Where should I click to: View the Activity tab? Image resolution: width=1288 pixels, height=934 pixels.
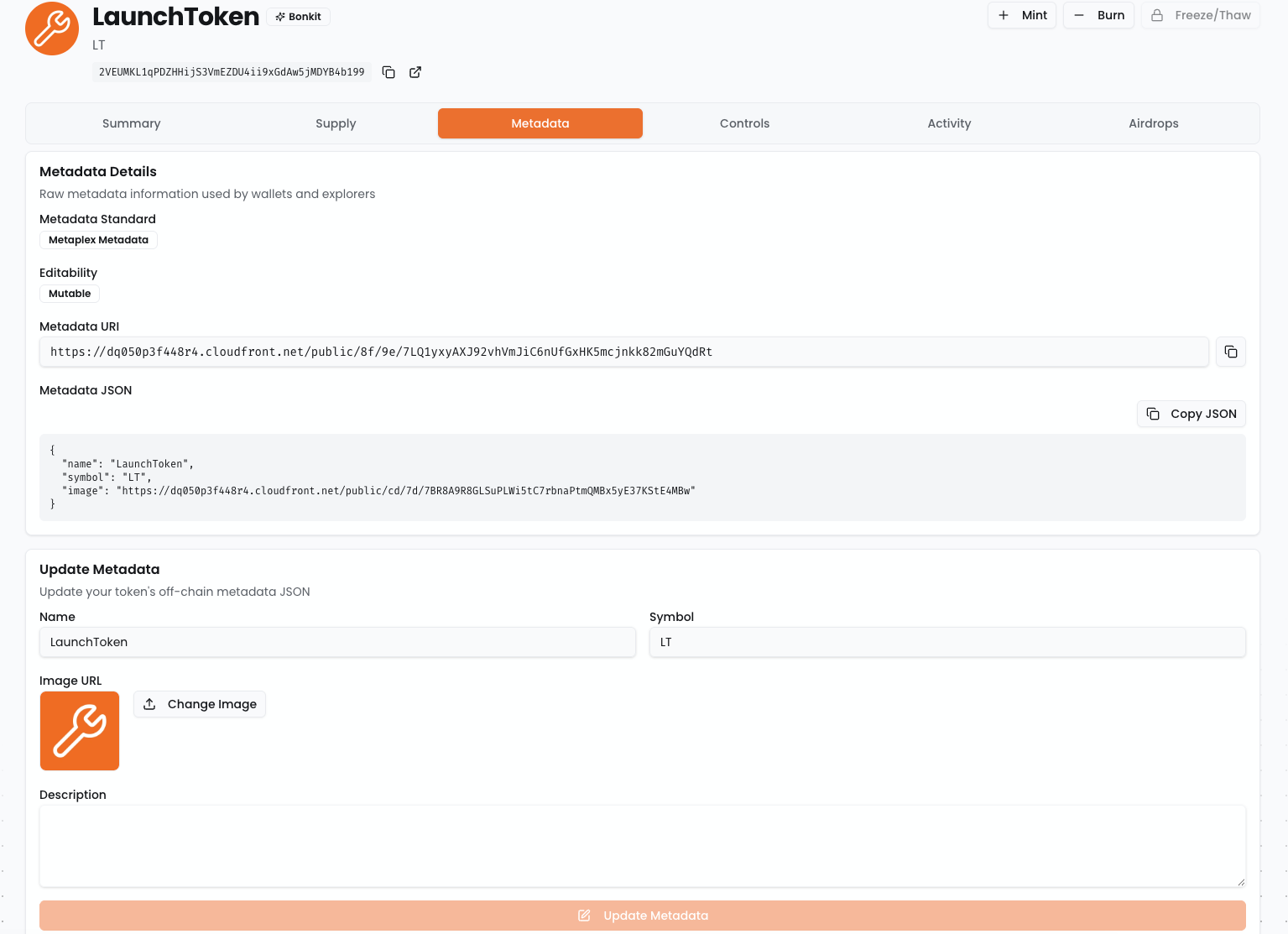tap(949, 123)
